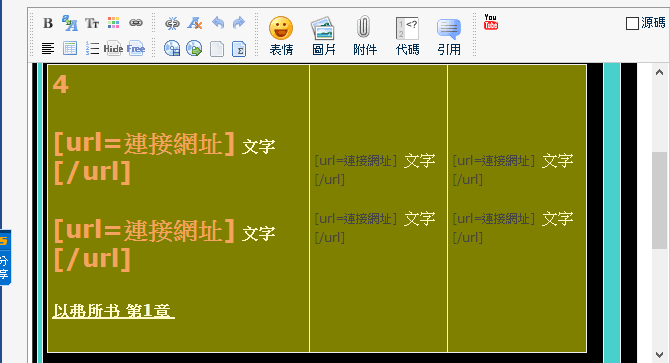Viewport: 670px width, 363px height.
Task: Open the paragraph alignment options
Action: 48,48
